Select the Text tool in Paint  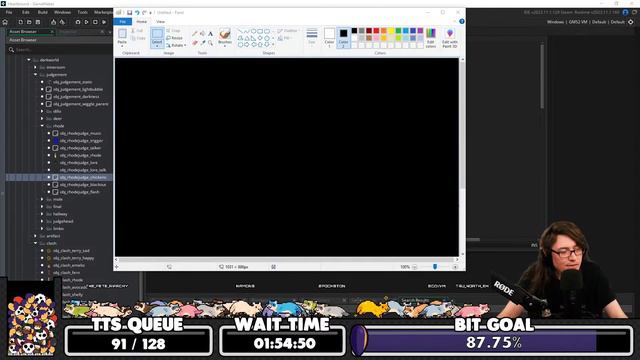210,33
